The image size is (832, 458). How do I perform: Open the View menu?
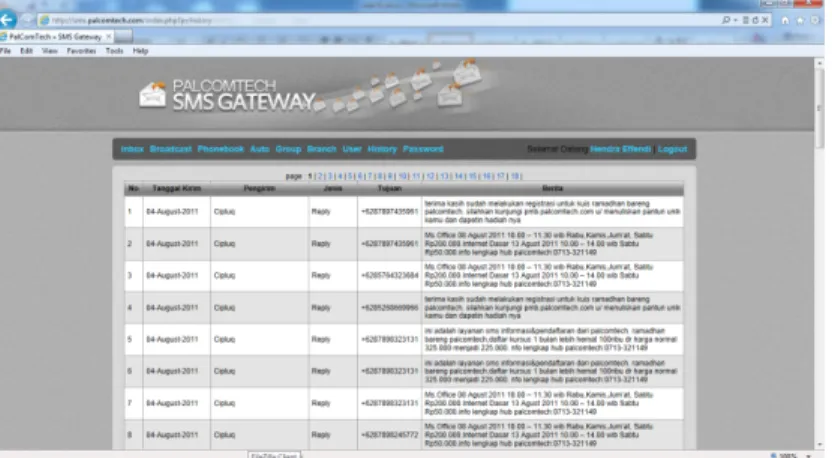click(50, 51)
